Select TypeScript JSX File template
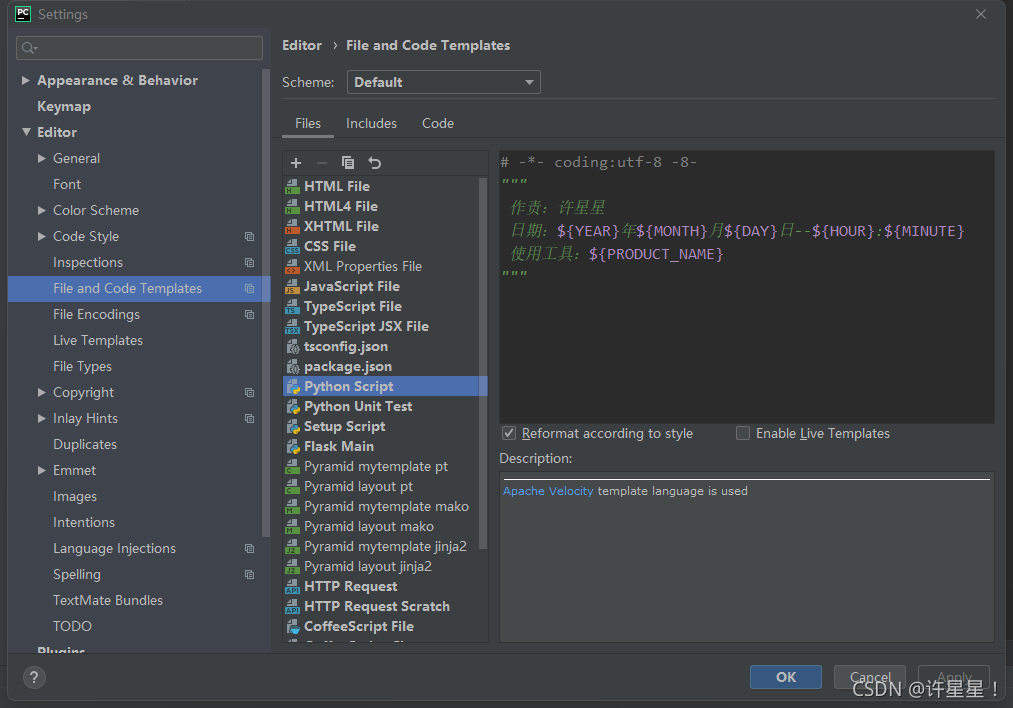The height and width of the screenshot is (708, 1013). (385, 326)
